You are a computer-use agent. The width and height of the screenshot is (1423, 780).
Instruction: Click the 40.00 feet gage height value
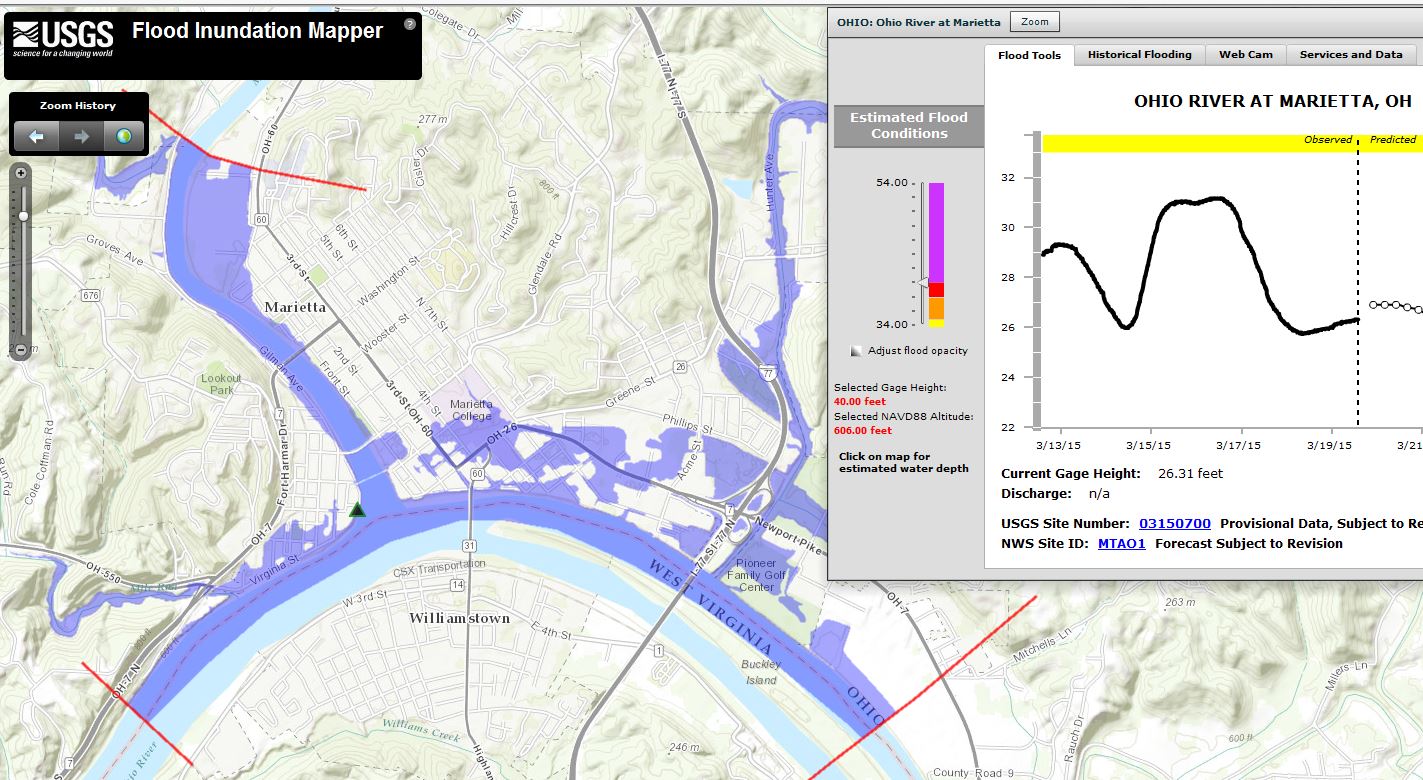click(x=860, y=401)
